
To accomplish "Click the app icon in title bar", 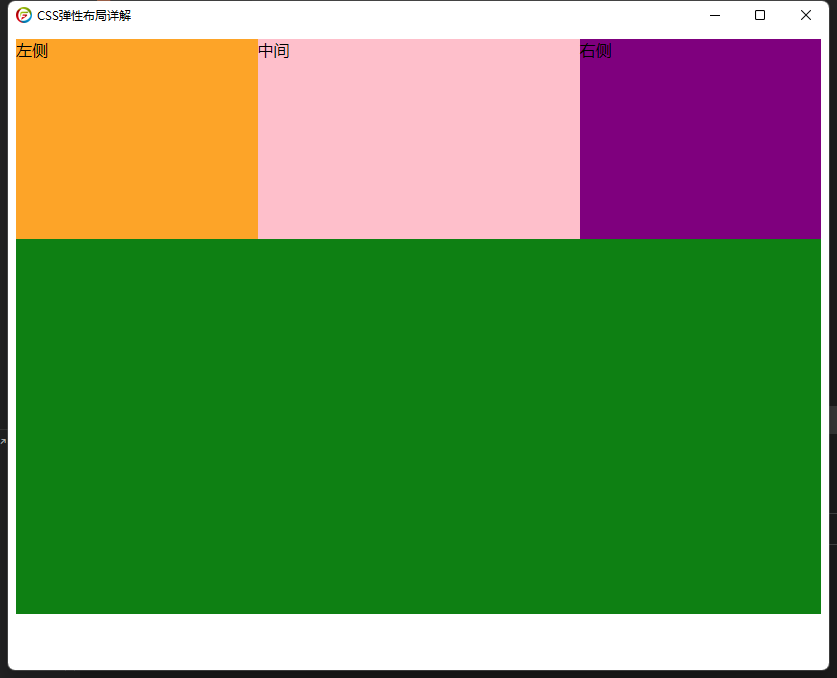I will (23, 15).
